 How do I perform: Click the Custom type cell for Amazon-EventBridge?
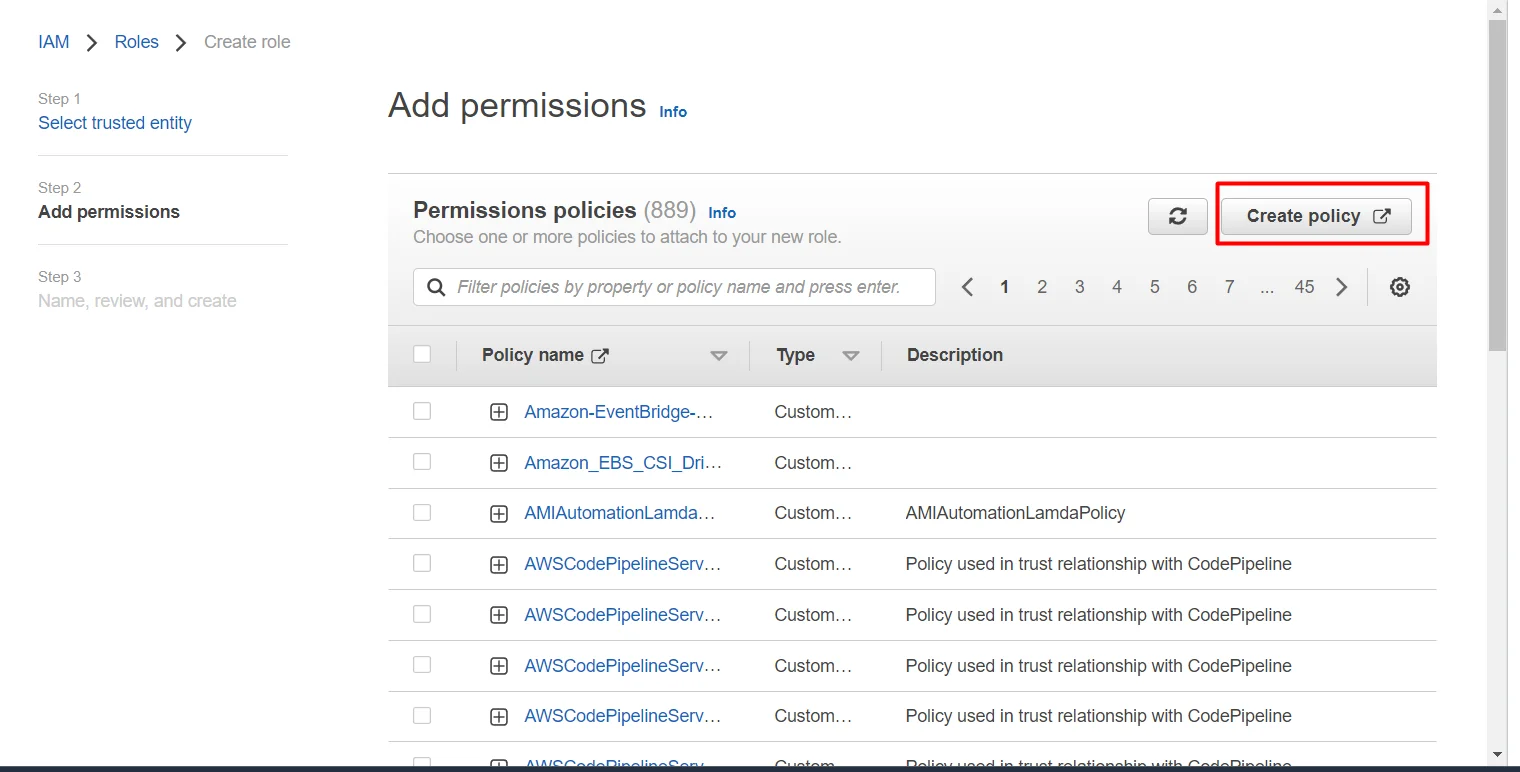(x=813, y=412)
